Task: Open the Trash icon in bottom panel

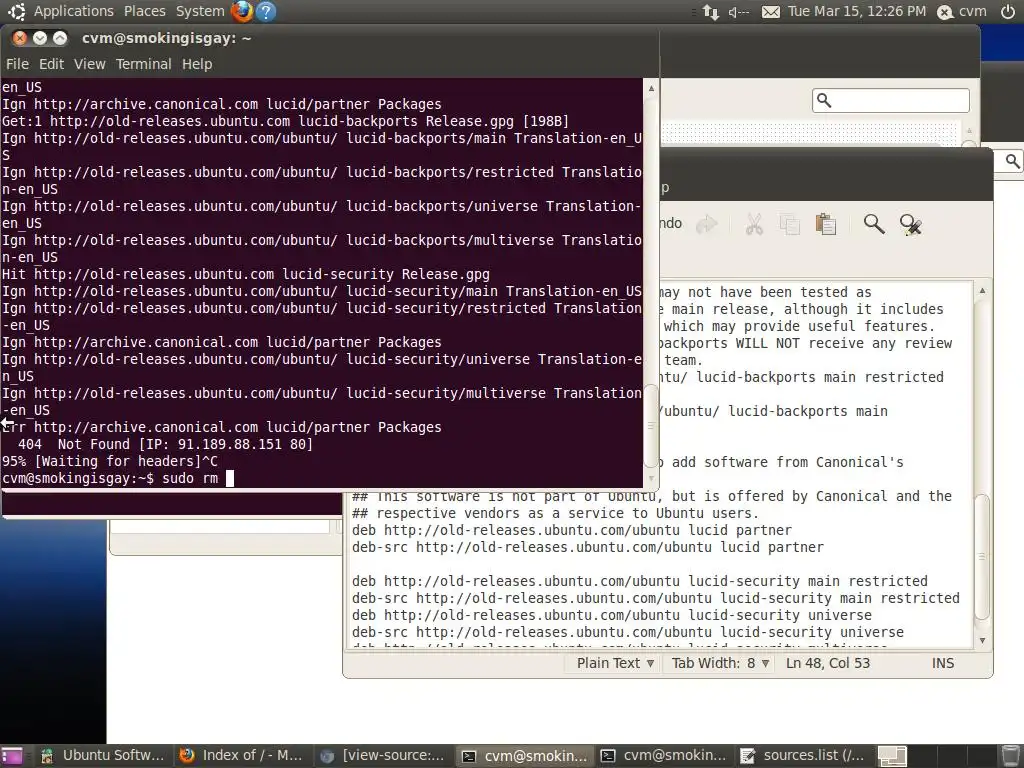Action: click(x=1010, y=756)
